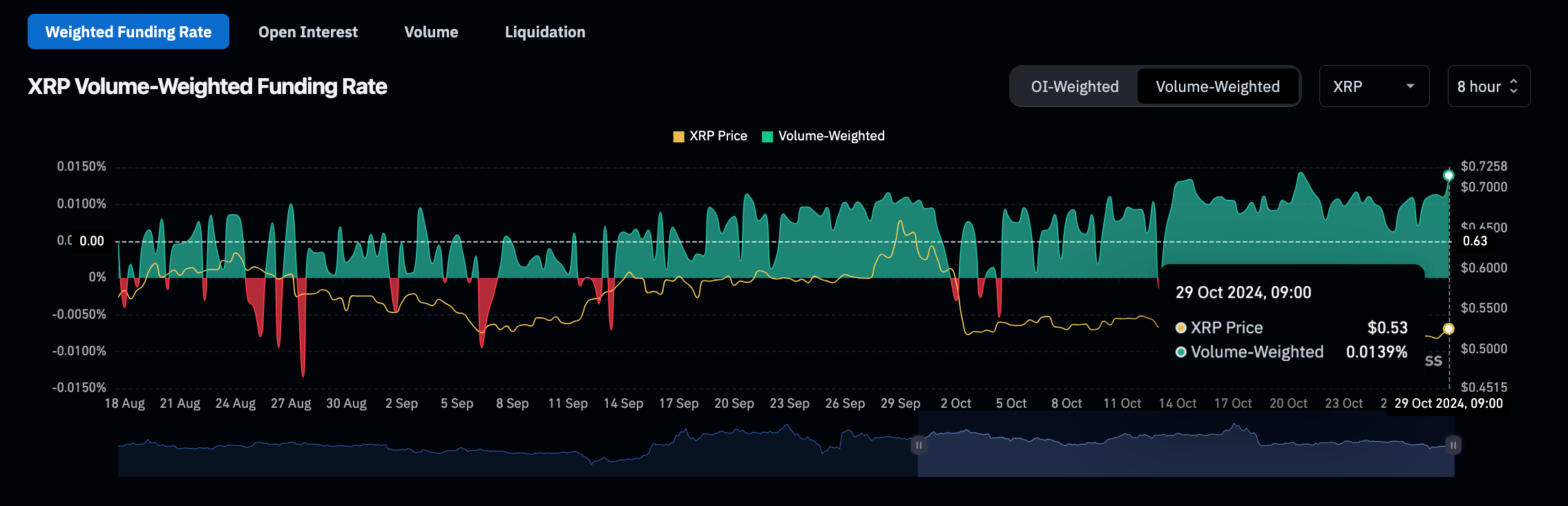Click the $0.6000 price axis label
This screenshot has height=506, width=1568.
1484,268
